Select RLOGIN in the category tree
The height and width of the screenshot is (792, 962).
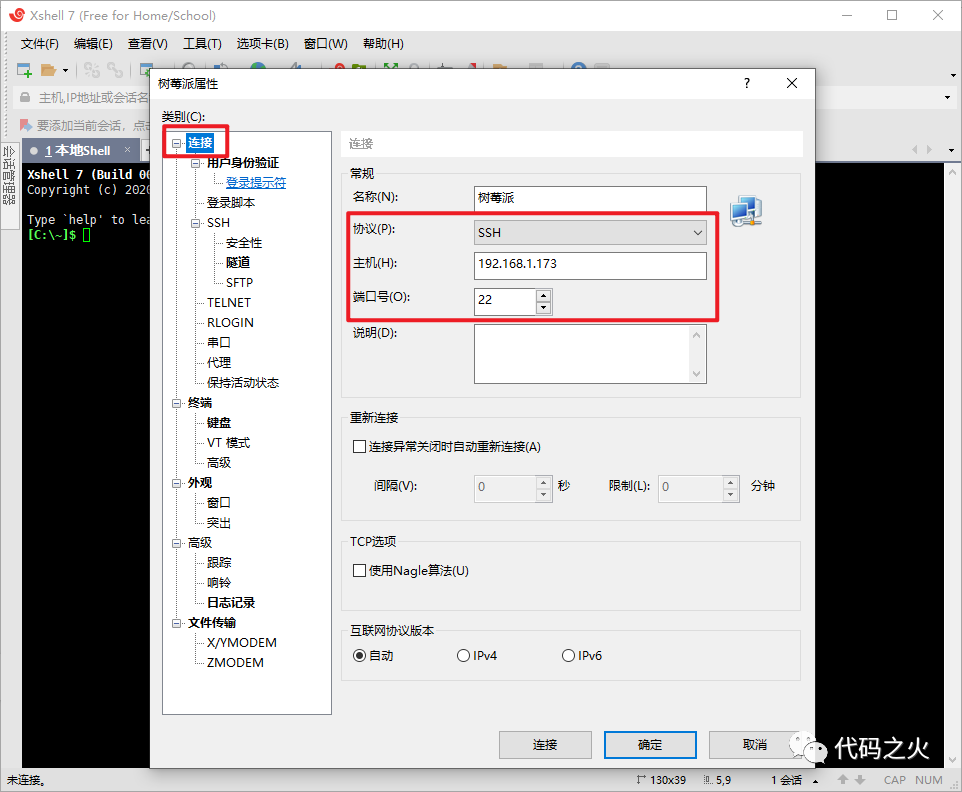230,323
